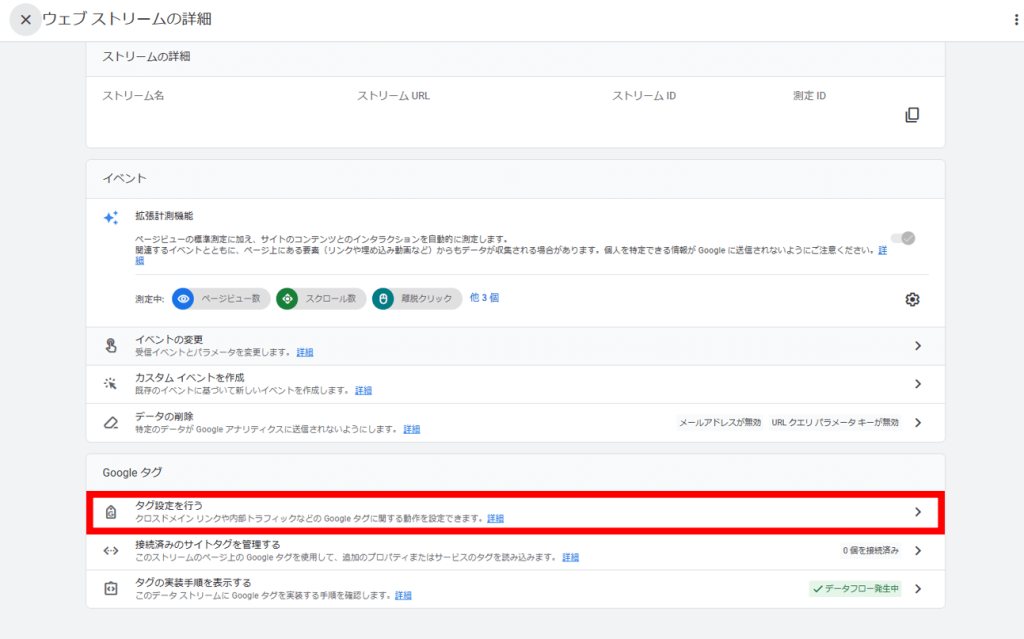Click the メールアドレスが無効 status chip
Screen dimensions: 1024x639
[x=720, y=423]
